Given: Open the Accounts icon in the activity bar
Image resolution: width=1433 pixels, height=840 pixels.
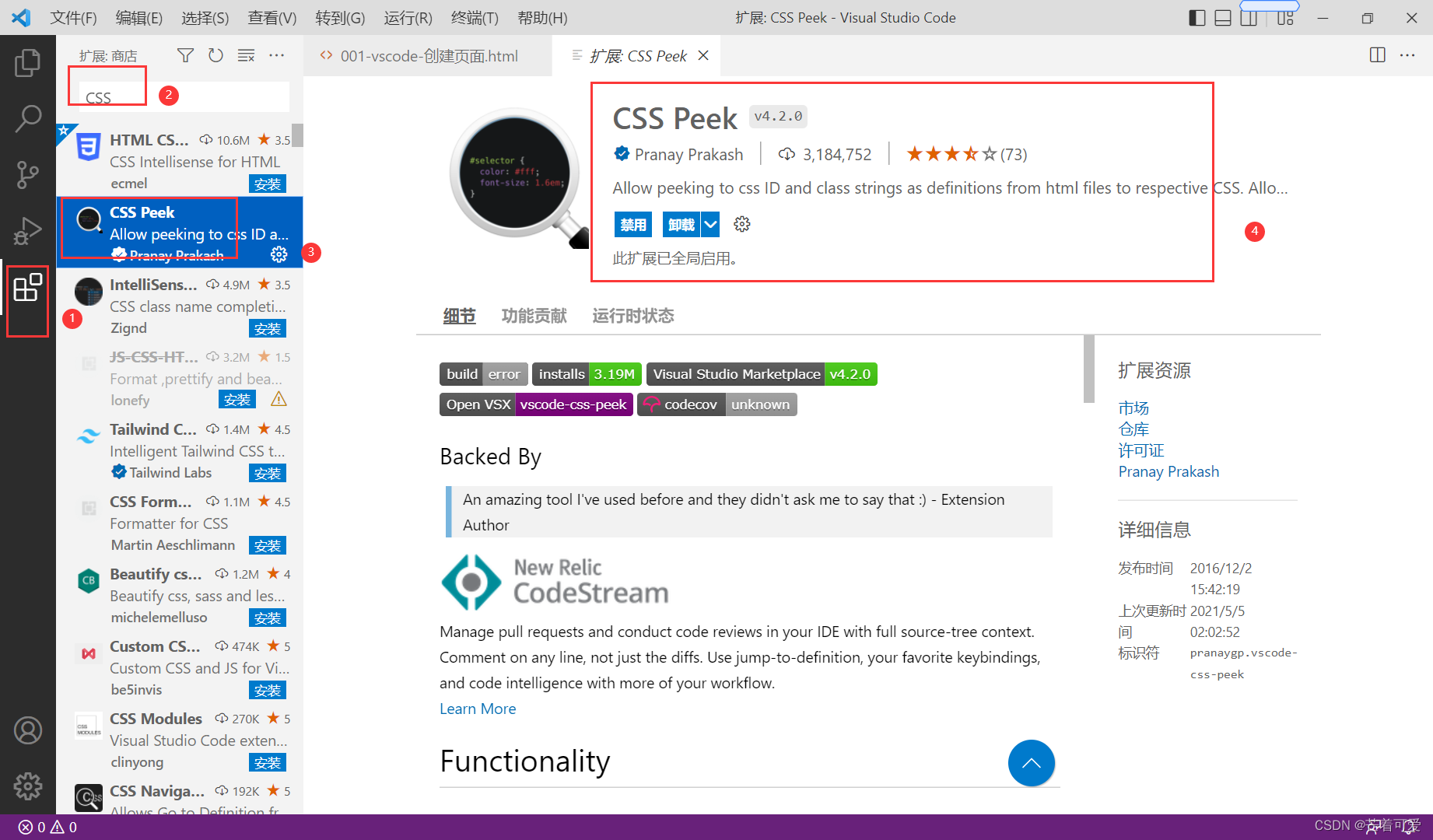Looking at the screenshot, I should 28,730.
